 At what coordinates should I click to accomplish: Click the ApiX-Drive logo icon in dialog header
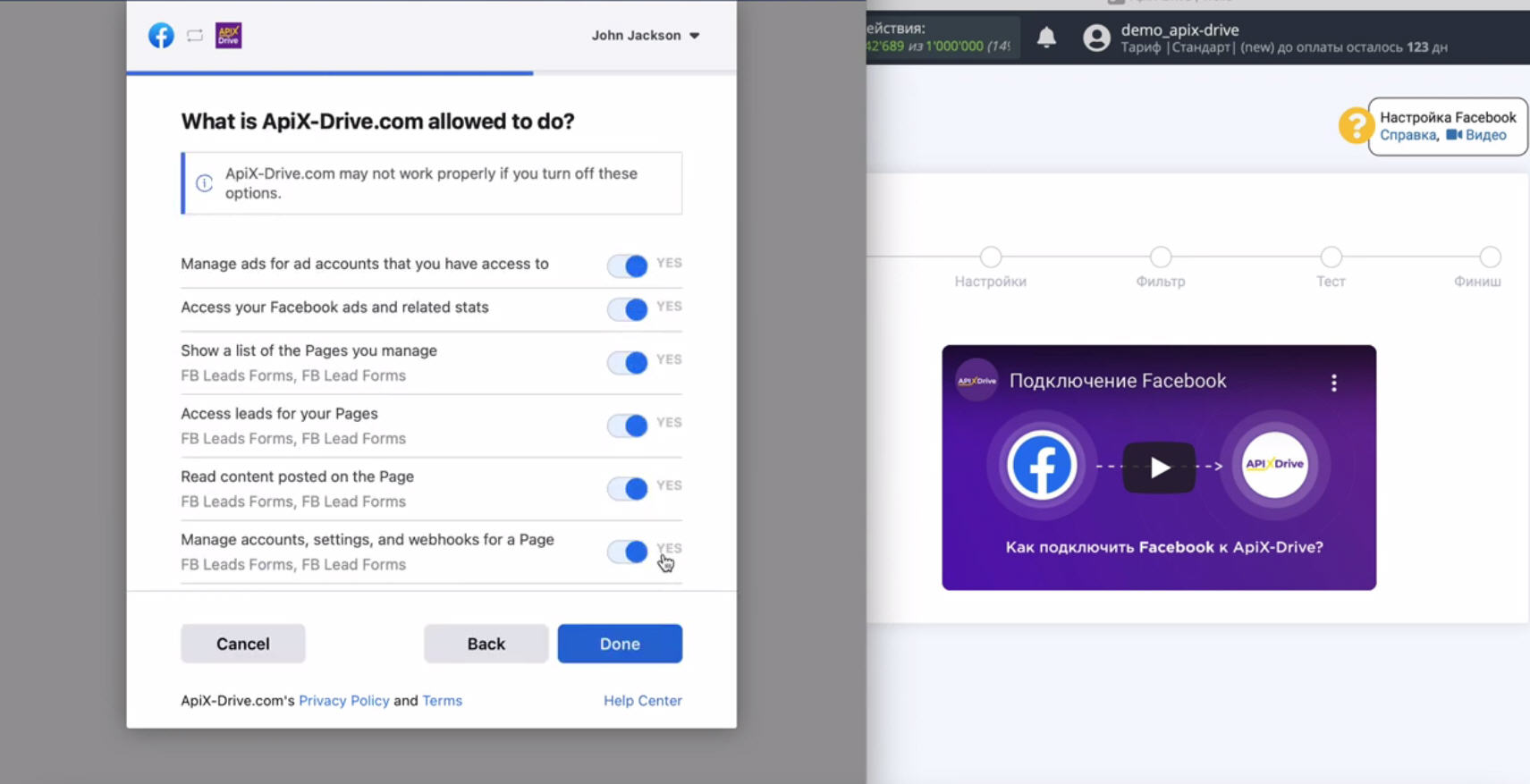pos(229,36)
